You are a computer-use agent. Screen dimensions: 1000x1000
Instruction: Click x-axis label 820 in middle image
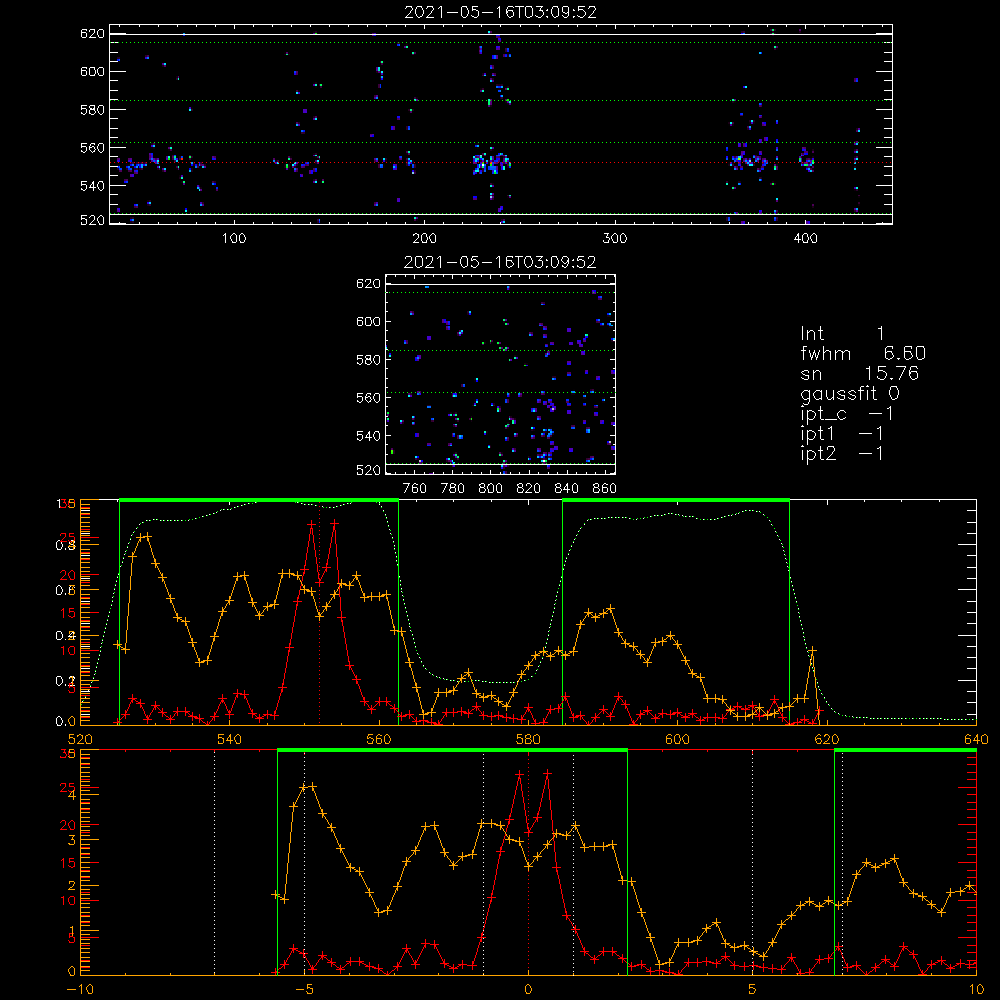pyautogui.click(x=529, y=489)
